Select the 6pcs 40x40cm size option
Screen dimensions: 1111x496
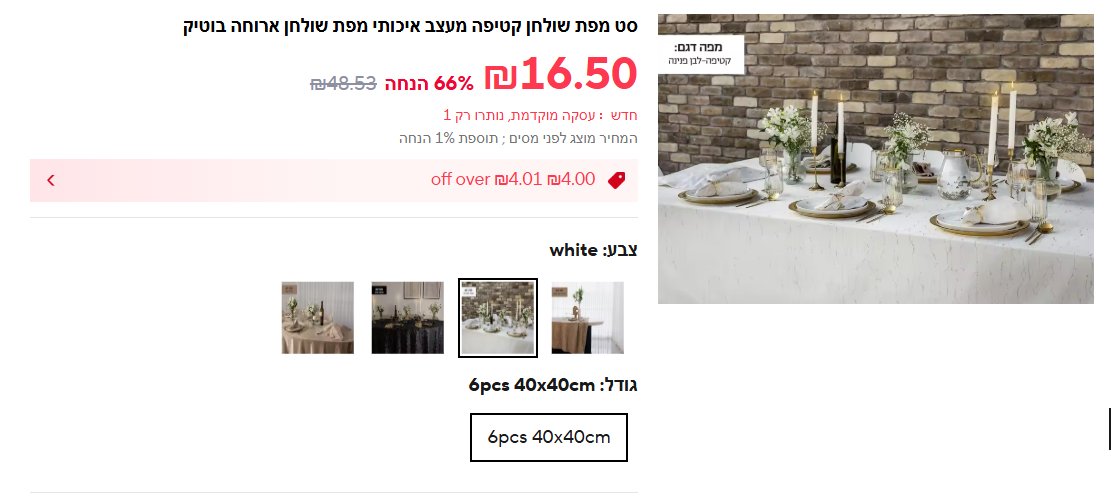[x=548, y=437]
